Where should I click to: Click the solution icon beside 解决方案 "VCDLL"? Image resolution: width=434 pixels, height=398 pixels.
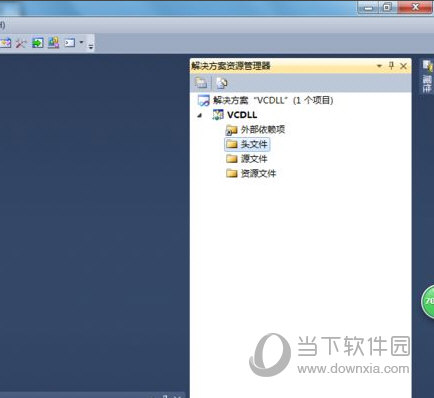point(203,100)
